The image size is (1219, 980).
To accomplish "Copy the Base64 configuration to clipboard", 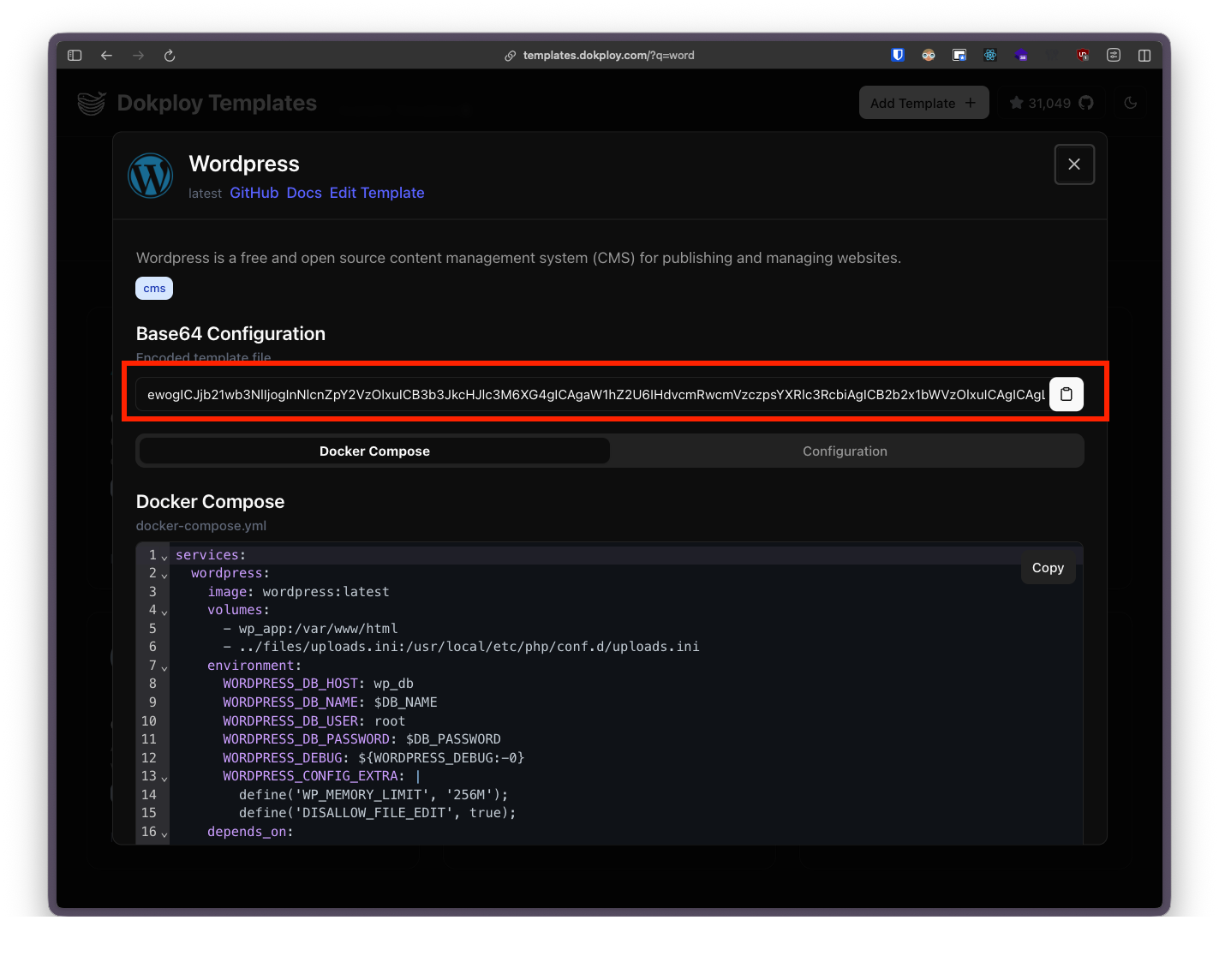I will (1067, 394).
